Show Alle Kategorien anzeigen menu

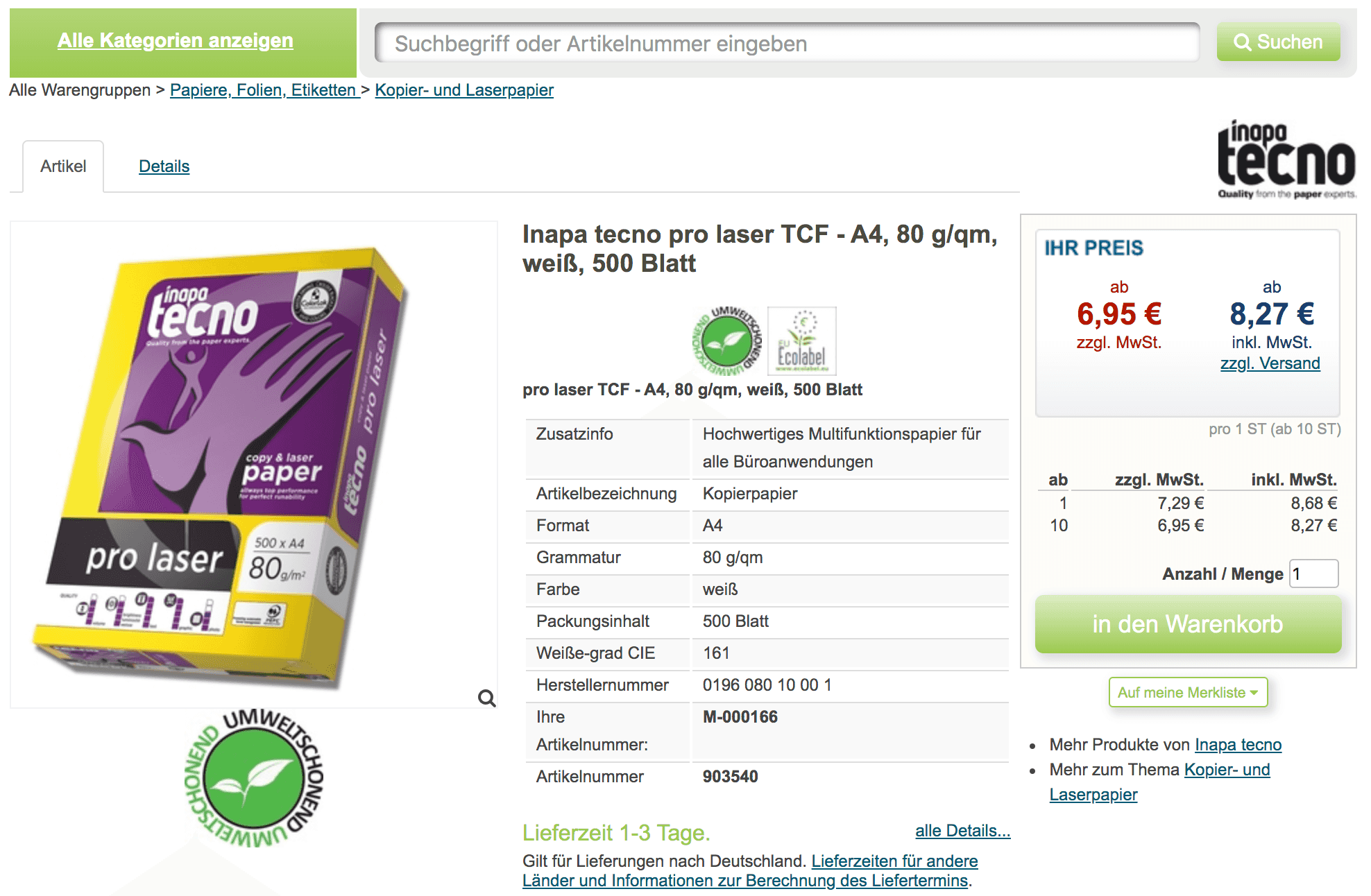[176, 40]
